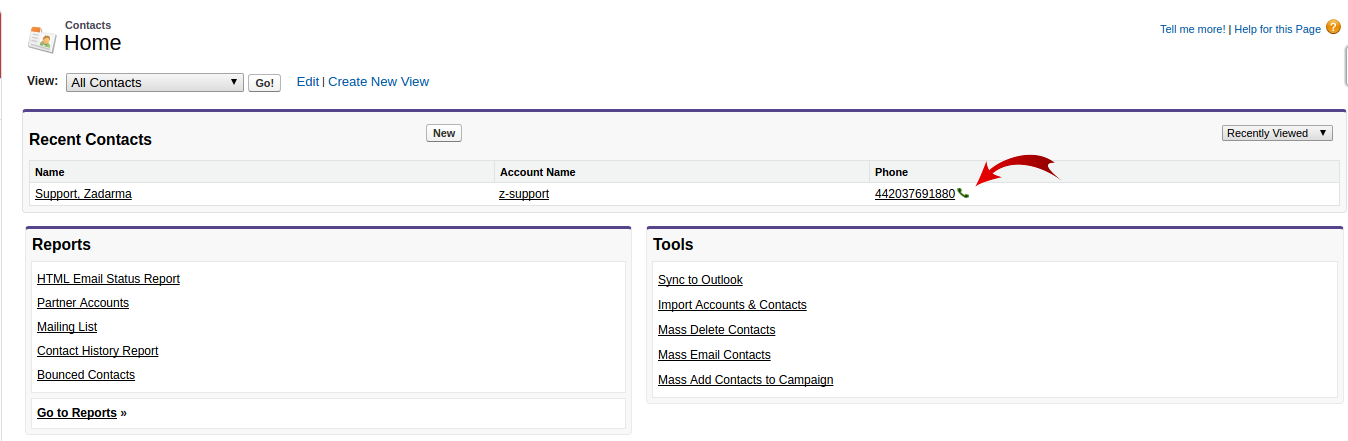The width and height of the screenshot is (1348, 441).
Task: Click the orange help question mark icon
Action: pos(1333,27)
